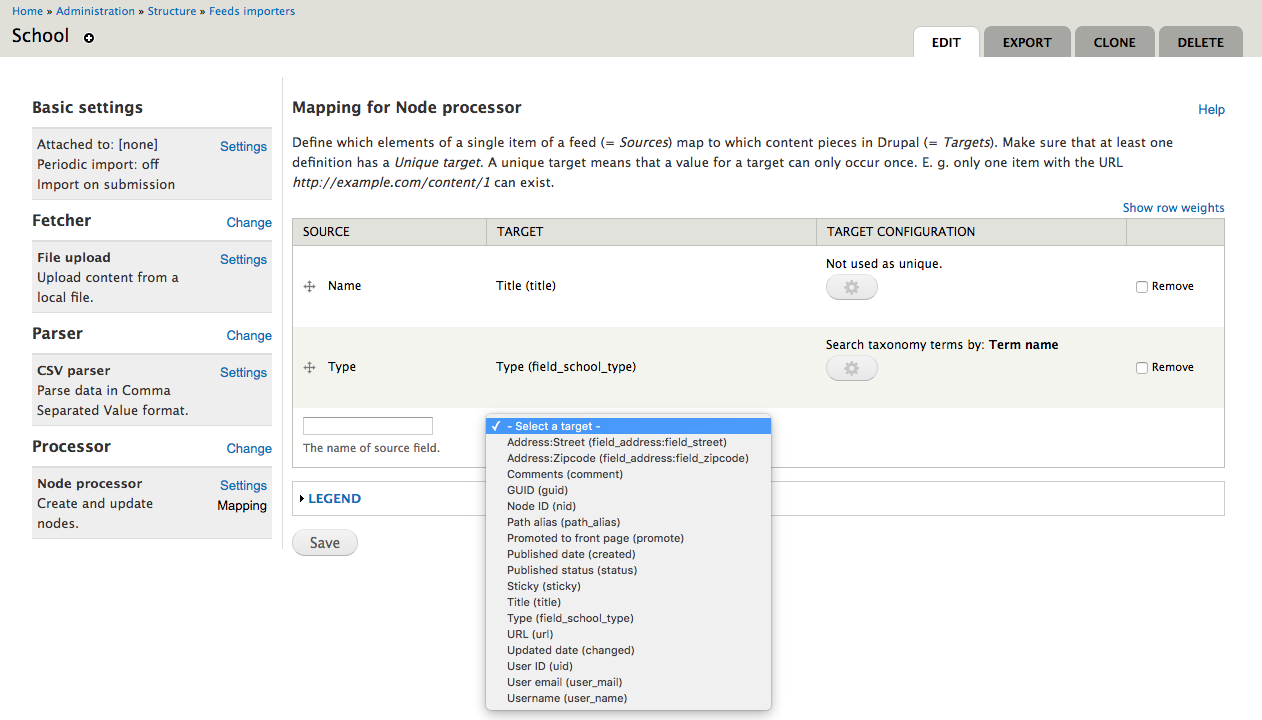Screen dimensions: 1262x720
Task: Go to Home breadcrumb
Action: tap(28, 11)
